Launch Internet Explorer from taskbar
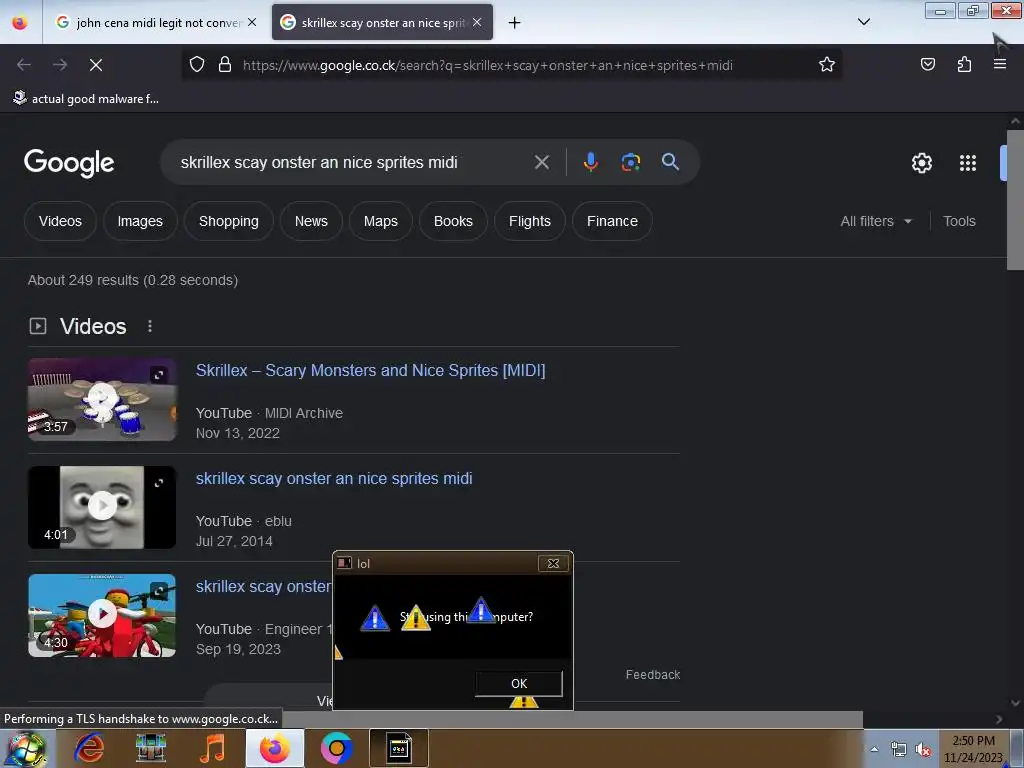Screen dimensions: 1024x768 point(89,748)
